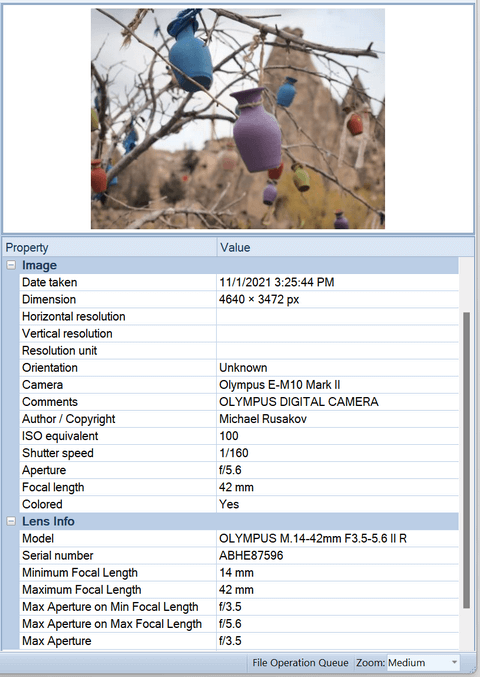The width and height of the screenshot is (480, 677).
Task: Open the Zoom Medium dropdown
Action: coord(423,662)
